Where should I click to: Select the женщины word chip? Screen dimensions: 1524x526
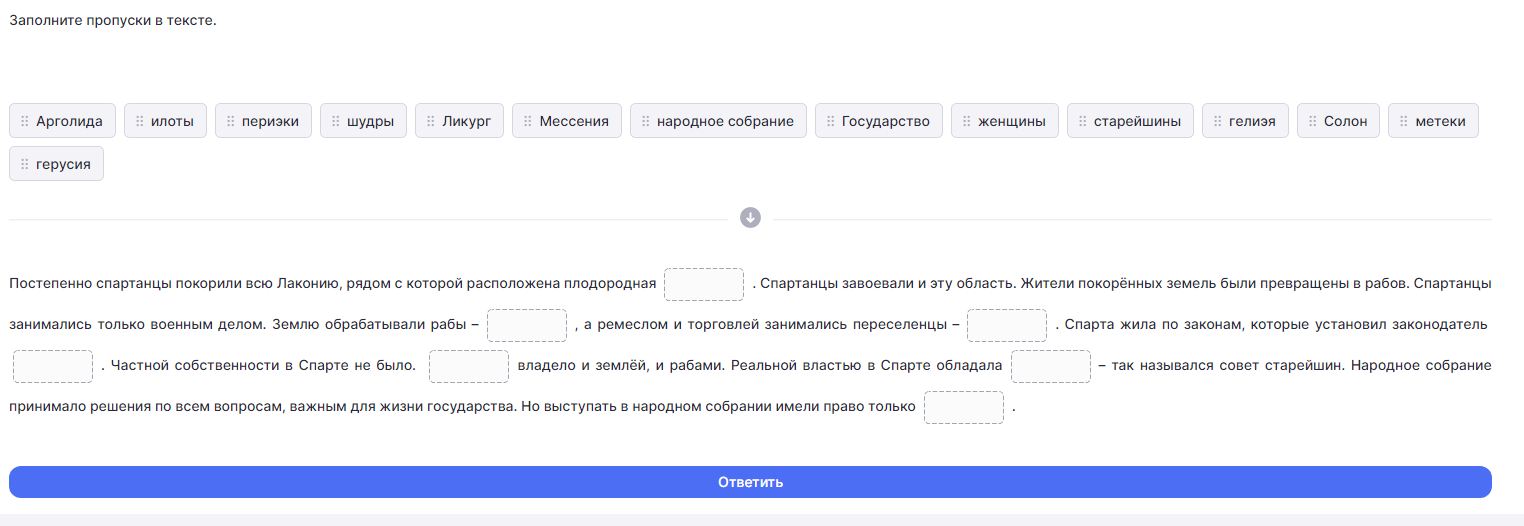click(x=1004, y=121)
